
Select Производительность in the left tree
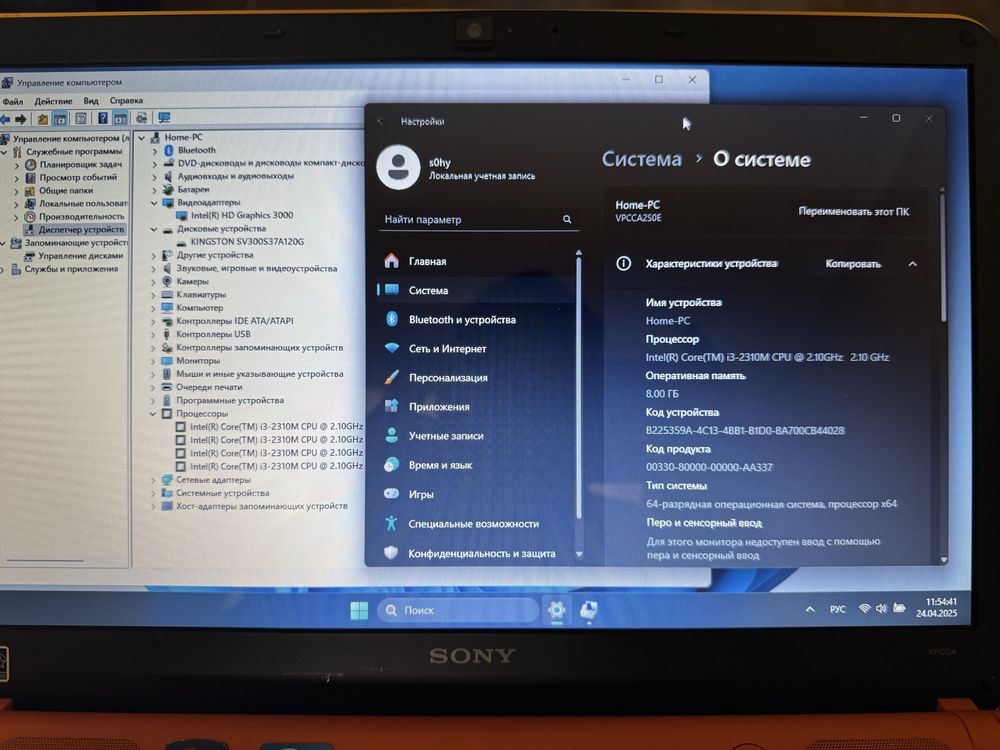pyautogui.click(x=82, y=217)
